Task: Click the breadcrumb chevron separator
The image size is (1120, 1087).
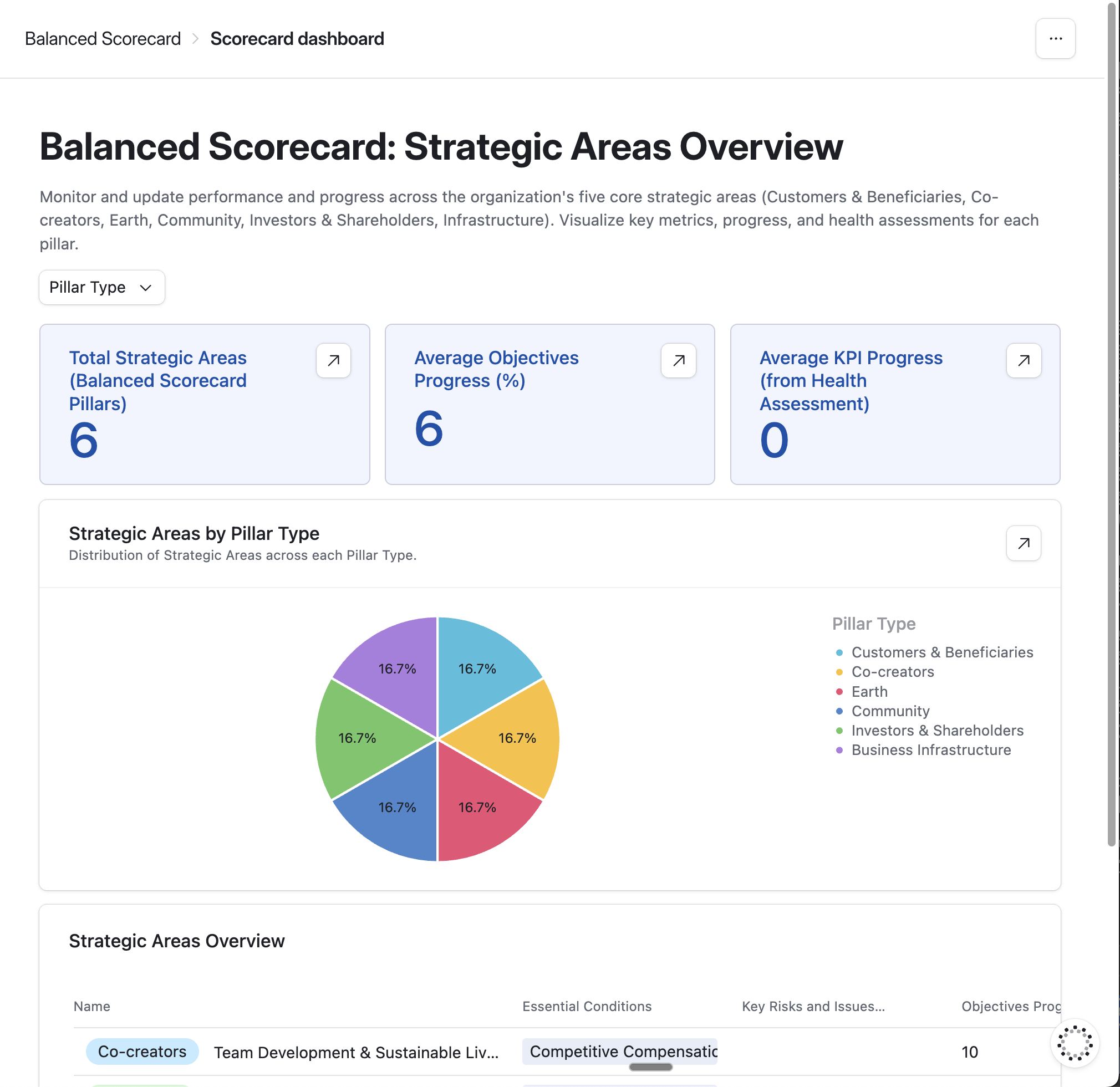Action: tap(195, 38)
